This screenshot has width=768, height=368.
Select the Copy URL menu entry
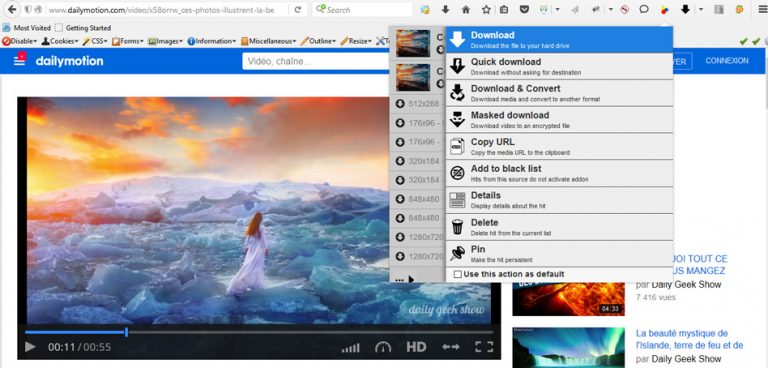[x=559, y=147]
